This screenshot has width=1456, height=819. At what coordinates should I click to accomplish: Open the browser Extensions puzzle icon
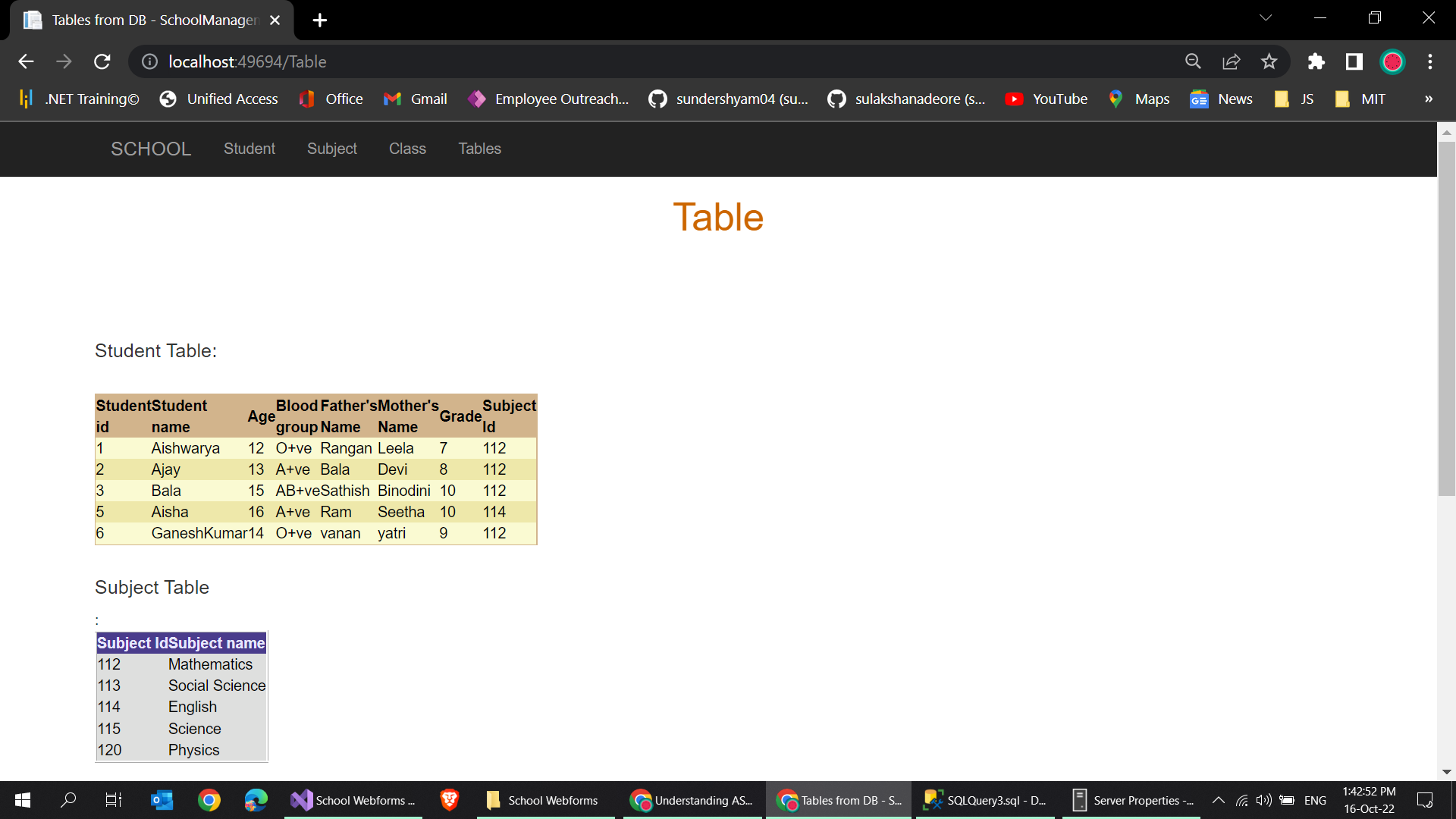[x=1316, y=61]
